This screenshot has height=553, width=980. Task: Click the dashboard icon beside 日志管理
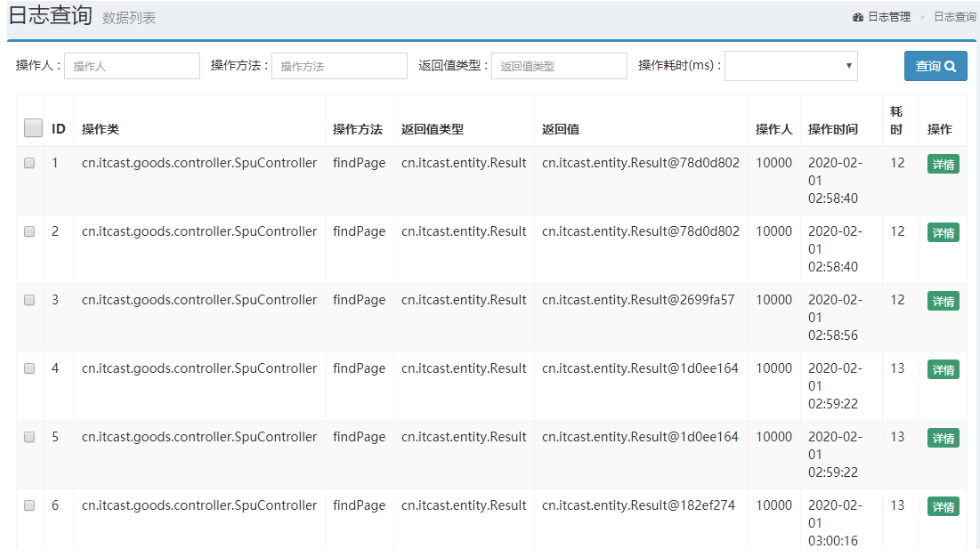pos(858,17)
